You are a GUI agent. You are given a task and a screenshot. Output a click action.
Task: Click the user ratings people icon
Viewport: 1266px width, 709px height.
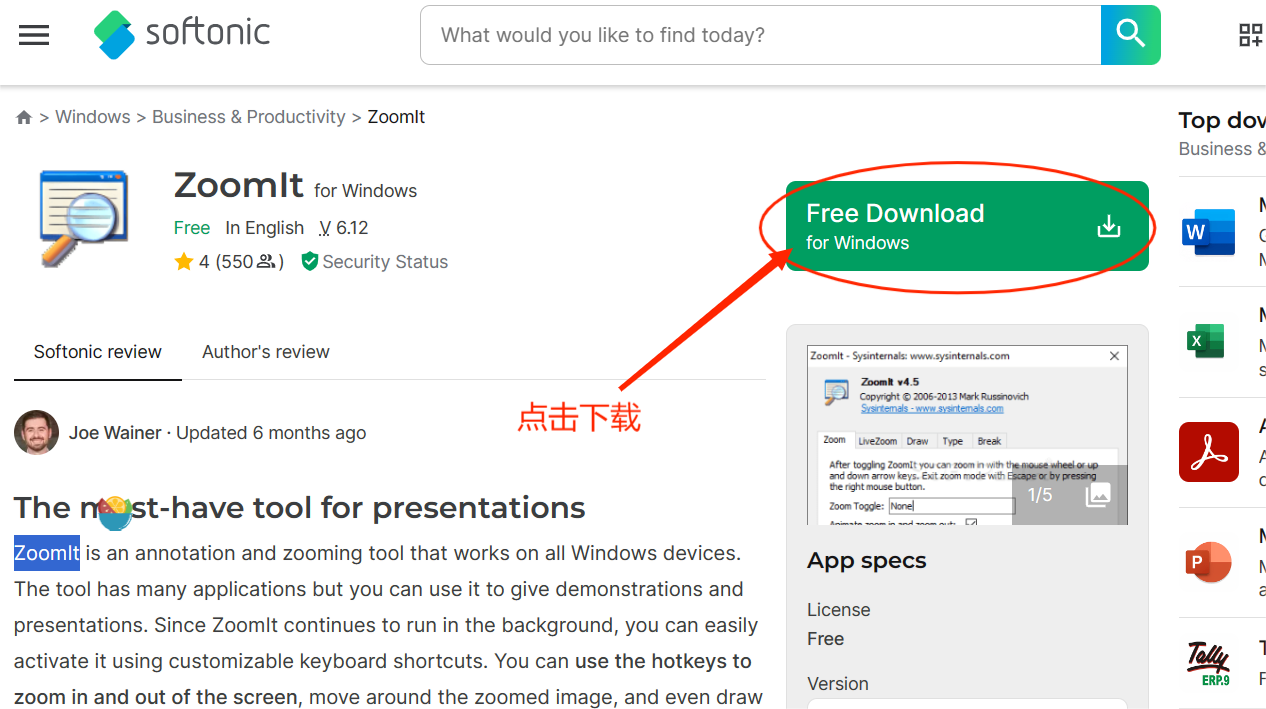[x=266, y=262]
